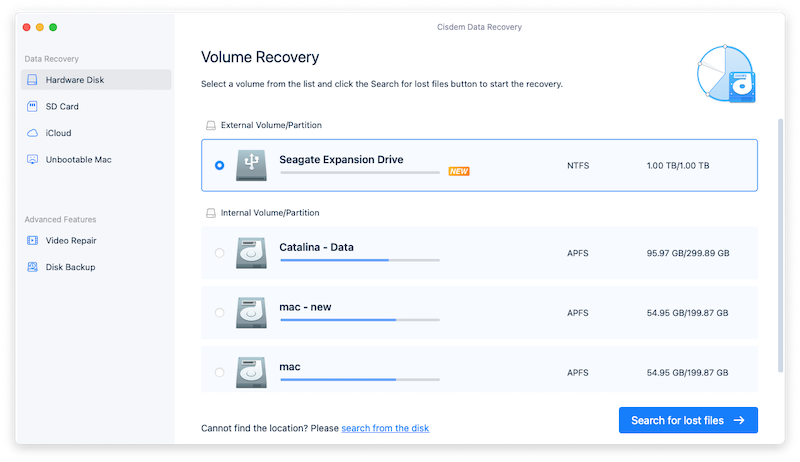Click the mac volume usage bar

360,380
